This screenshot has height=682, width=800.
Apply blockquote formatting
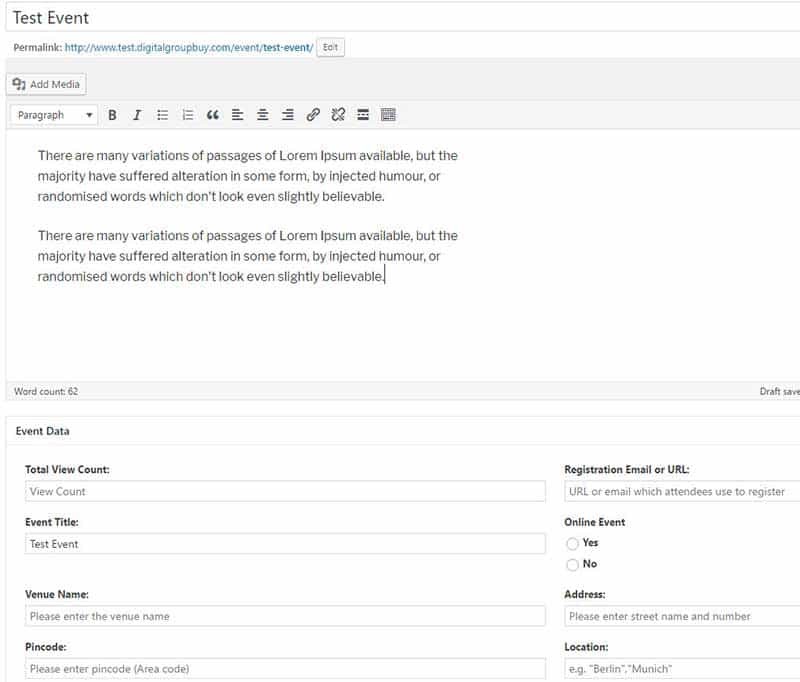(x=213, y=115)
